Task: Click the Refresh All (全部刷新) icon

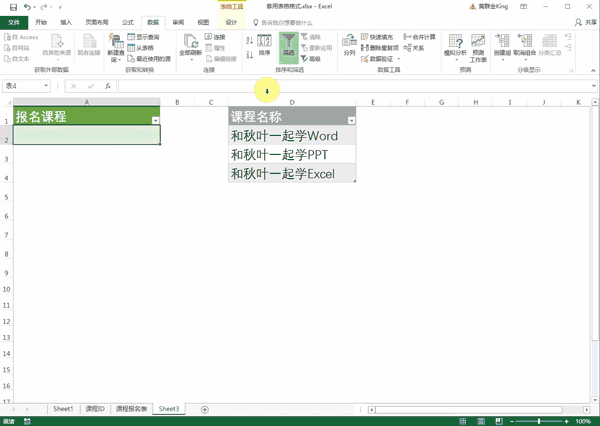Action: point(190,44)
